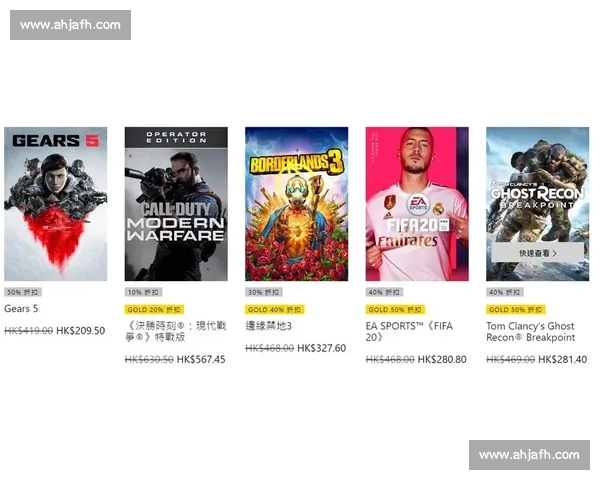Click GOLD 50% 折扣 badge under Ghost Recon
Viewport: 600px width, 480px height.
tap(516, 309)
